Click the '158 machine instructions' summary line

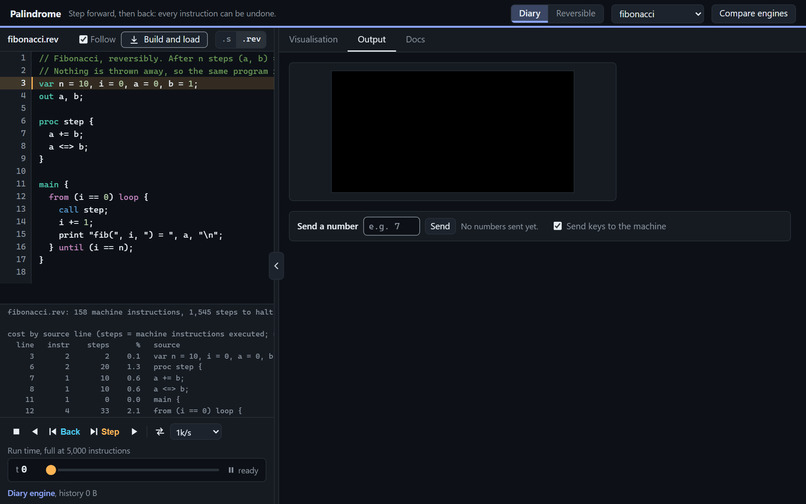click(140, 312)
